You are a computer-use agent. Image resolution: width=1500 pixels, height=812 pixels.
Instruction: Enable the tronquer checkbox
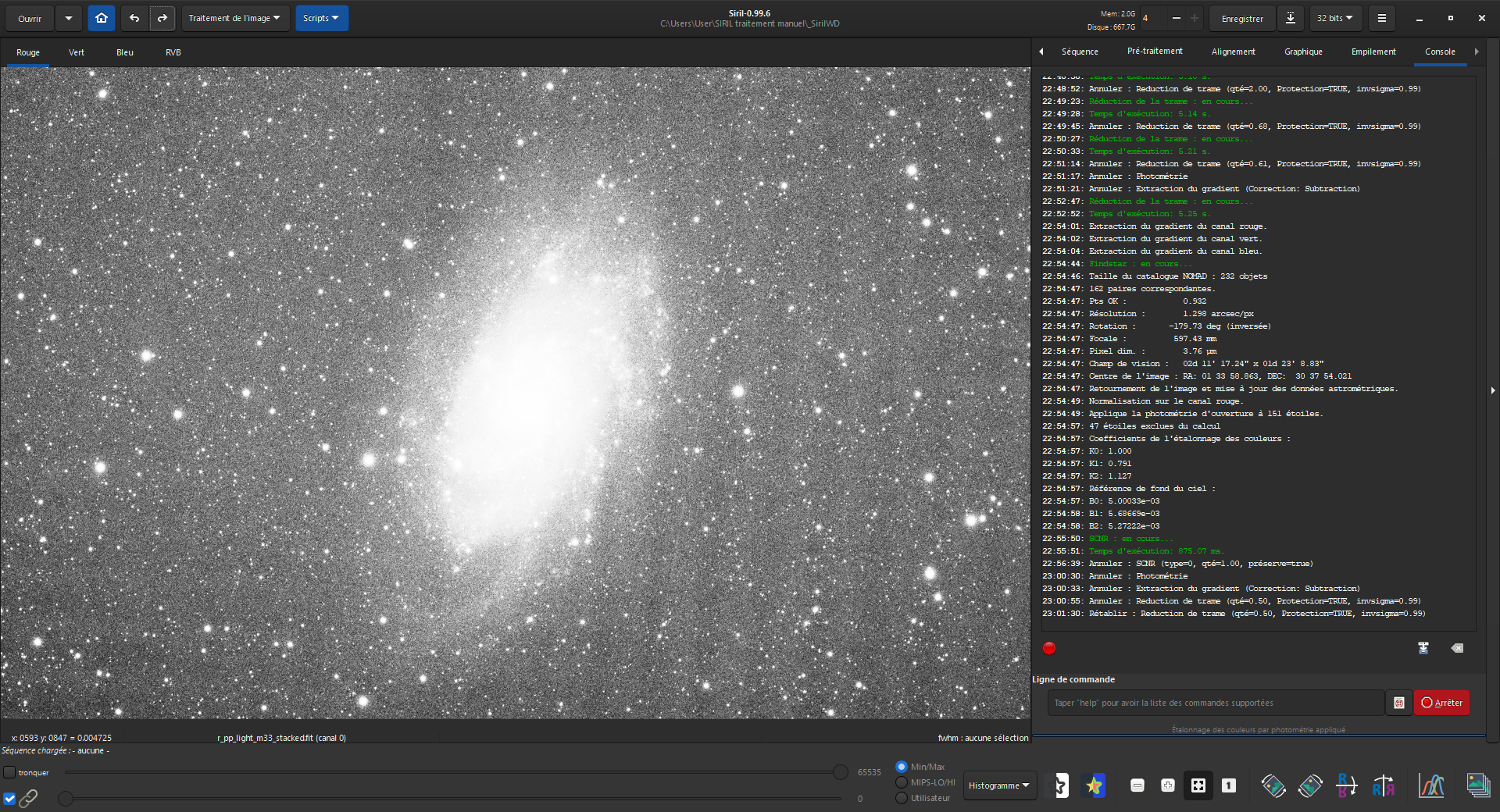coord(9,772)
